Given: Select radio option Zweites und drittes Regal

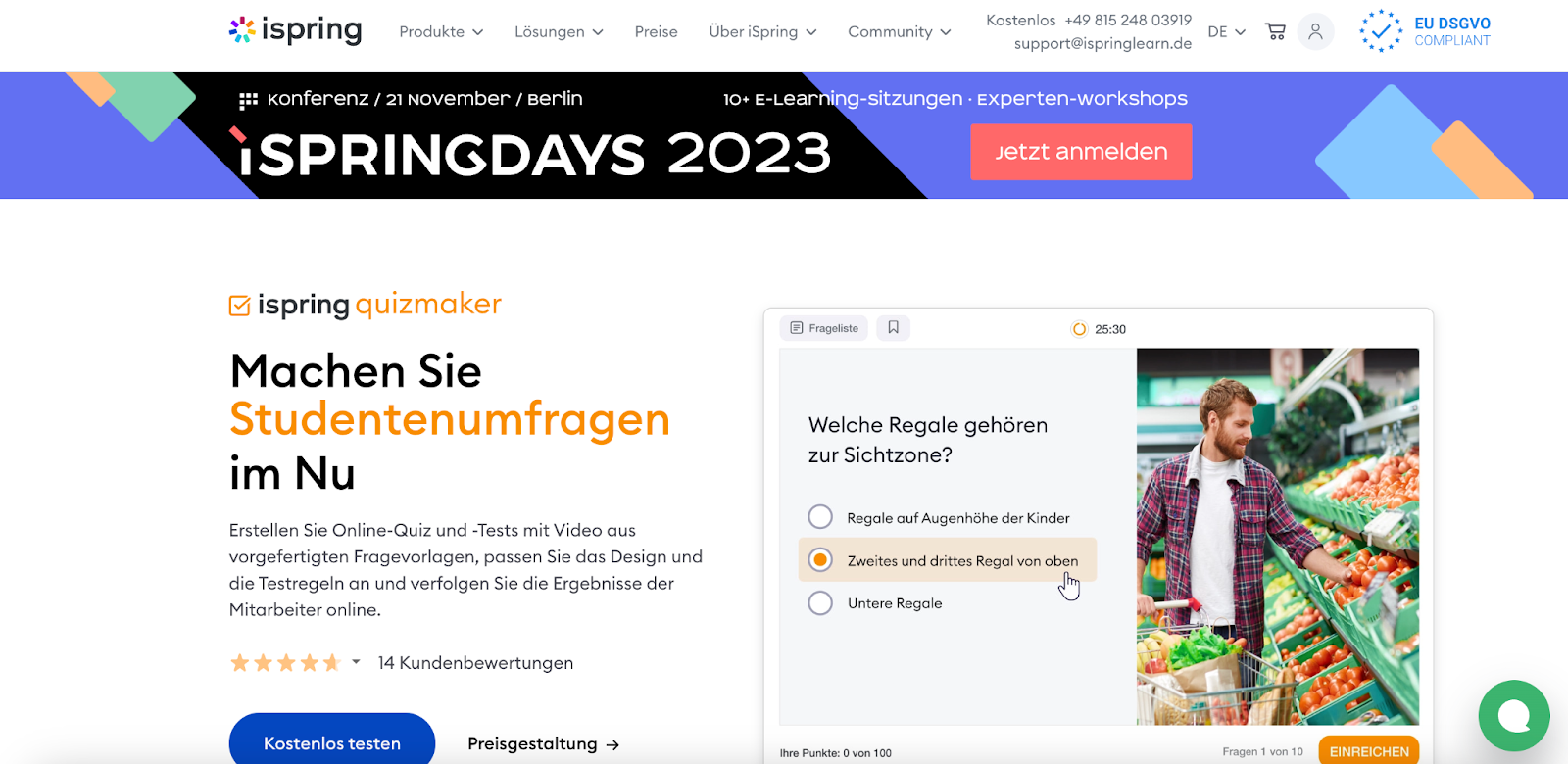Looking at the screenshot, I should pos(820,559).
